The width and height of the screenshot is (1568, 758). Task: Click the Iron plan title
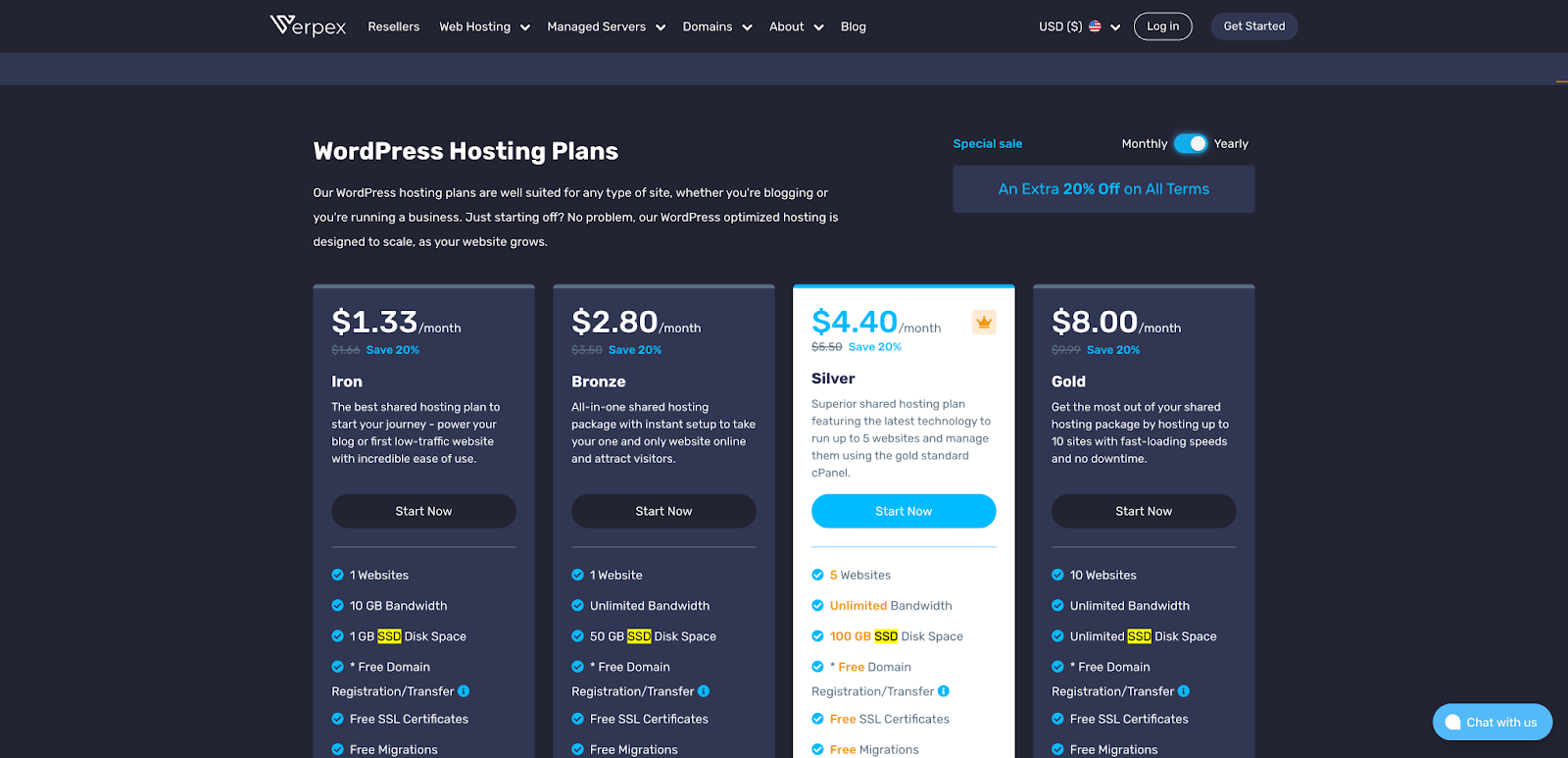pos(347,381)
